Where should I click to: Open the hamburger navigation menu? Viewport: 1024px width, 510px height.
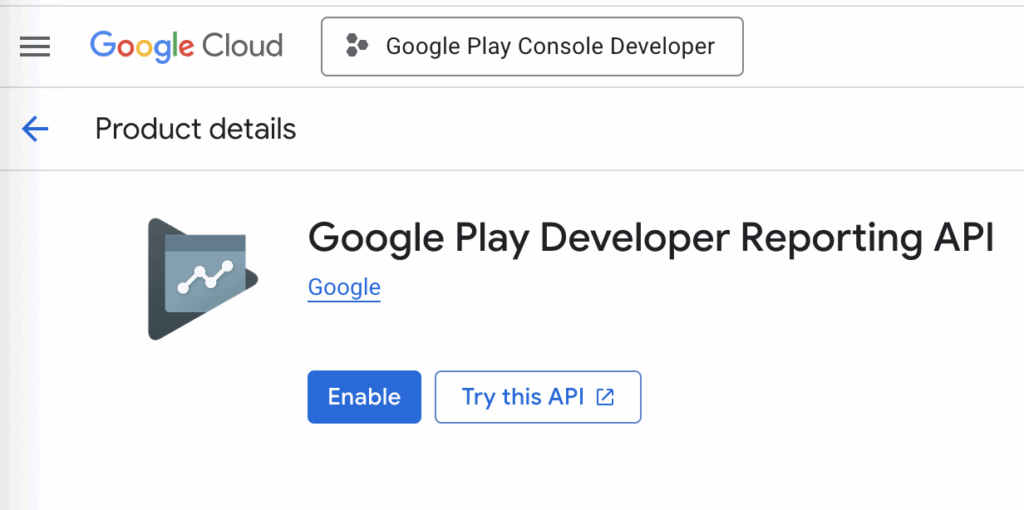tap(35, 46)
